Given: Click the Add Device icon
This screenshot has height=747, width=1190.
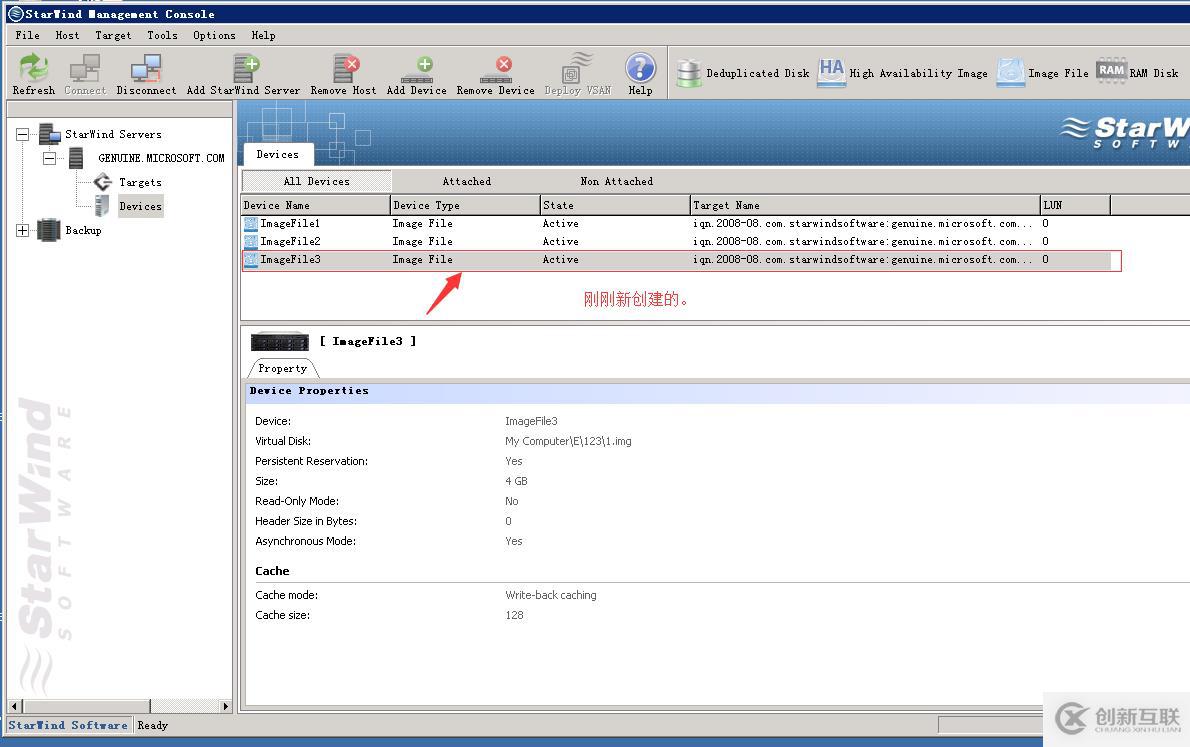Looking at the screenshot, I should point(417,69).
